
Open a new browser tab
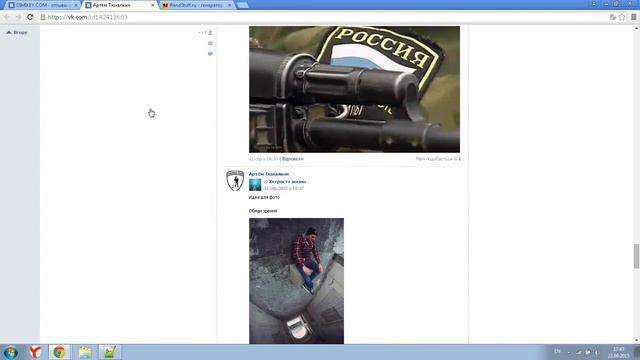(x=242, y=5)
